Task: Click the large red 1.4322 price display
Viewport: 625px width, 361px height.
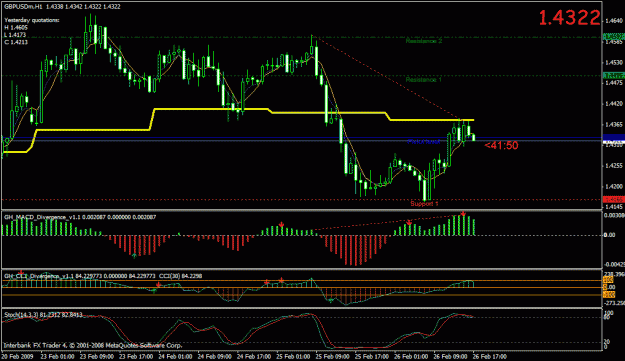Action: (569, 18)
